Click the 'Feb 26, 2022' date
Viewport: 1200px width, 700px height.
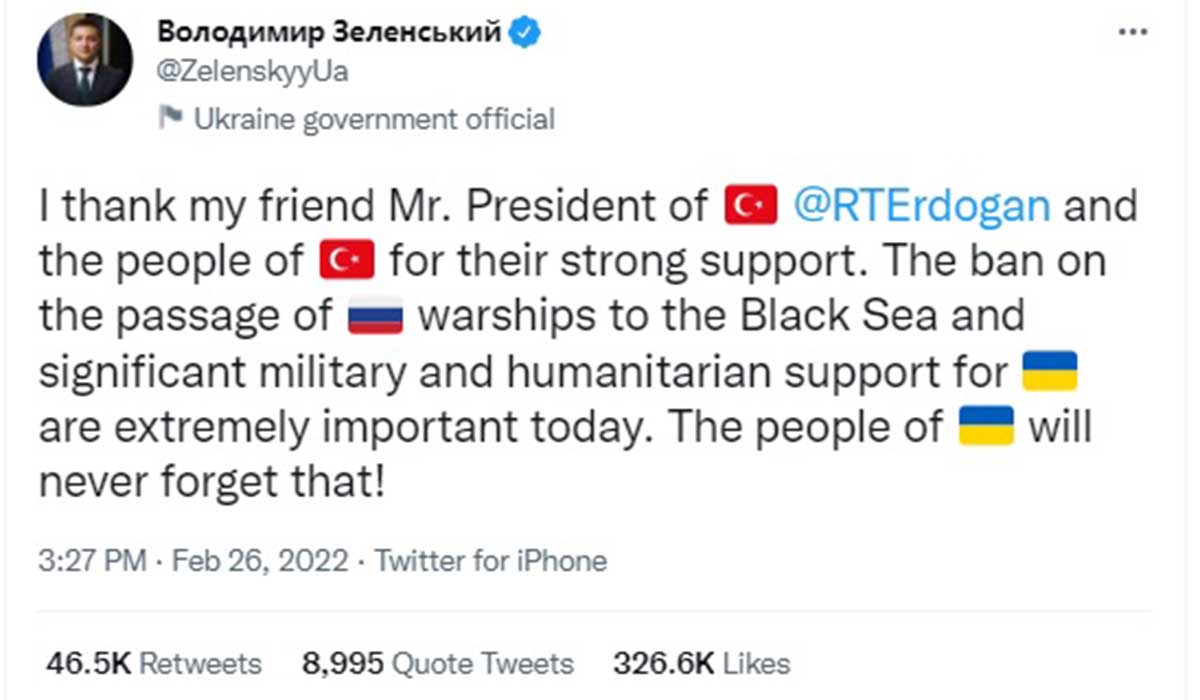click(x=261, y=560)
